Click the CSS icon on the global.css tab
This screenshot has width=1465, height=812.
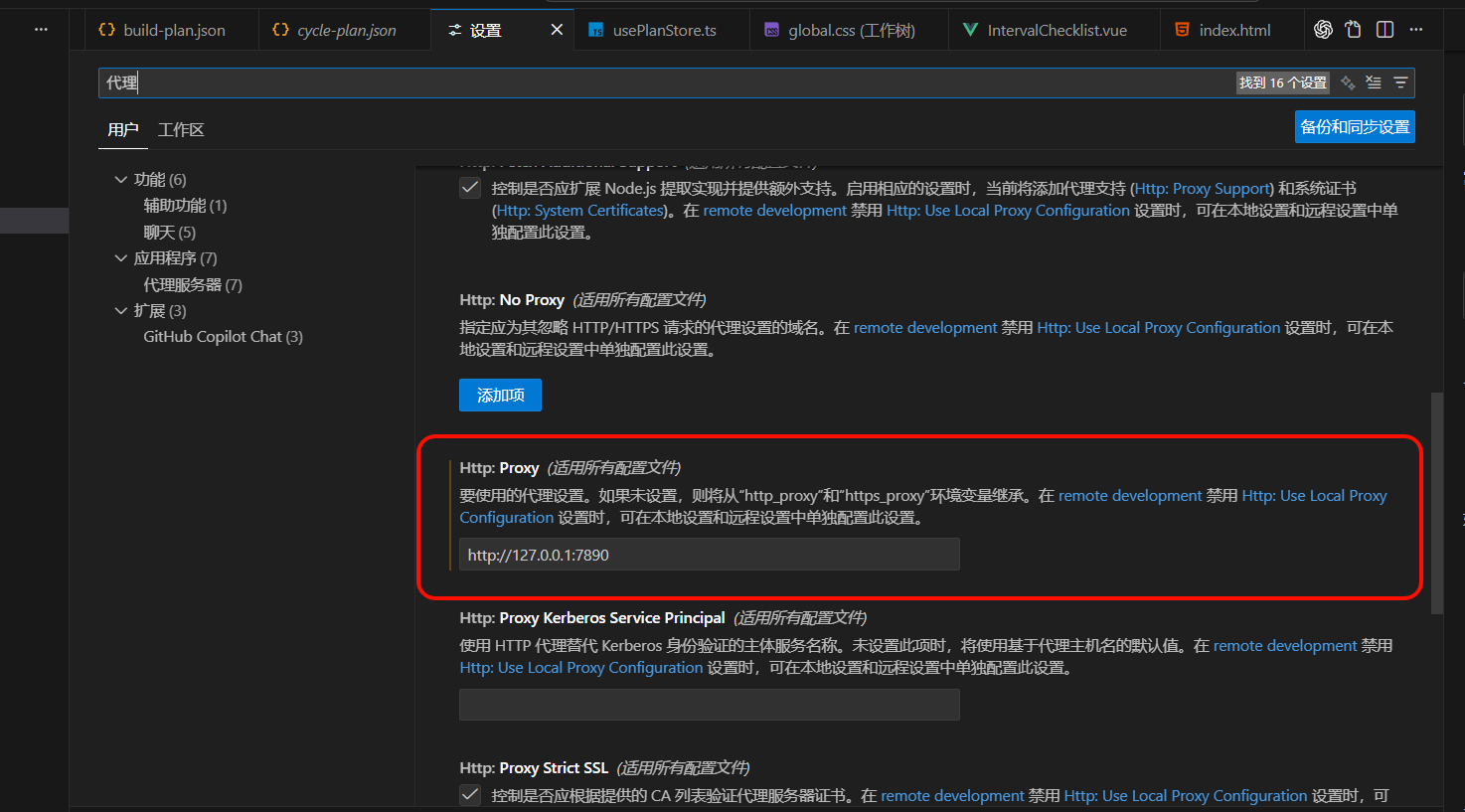pos(771,30)
